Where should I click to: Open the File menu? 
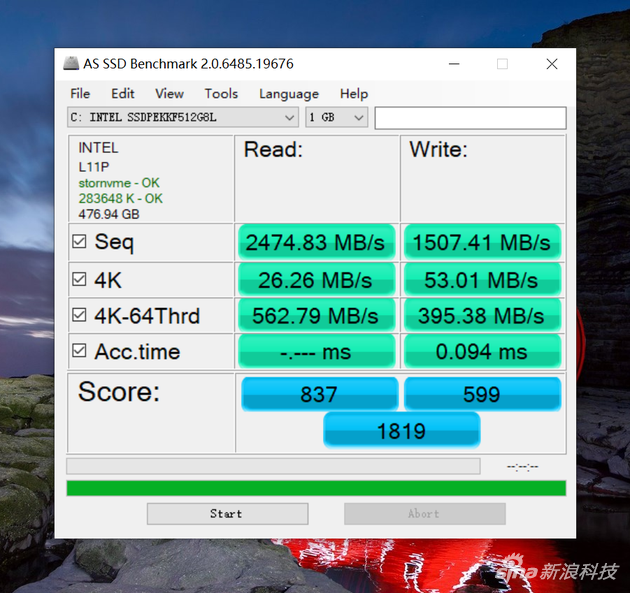pyautogui.click(x=80, y=94)
